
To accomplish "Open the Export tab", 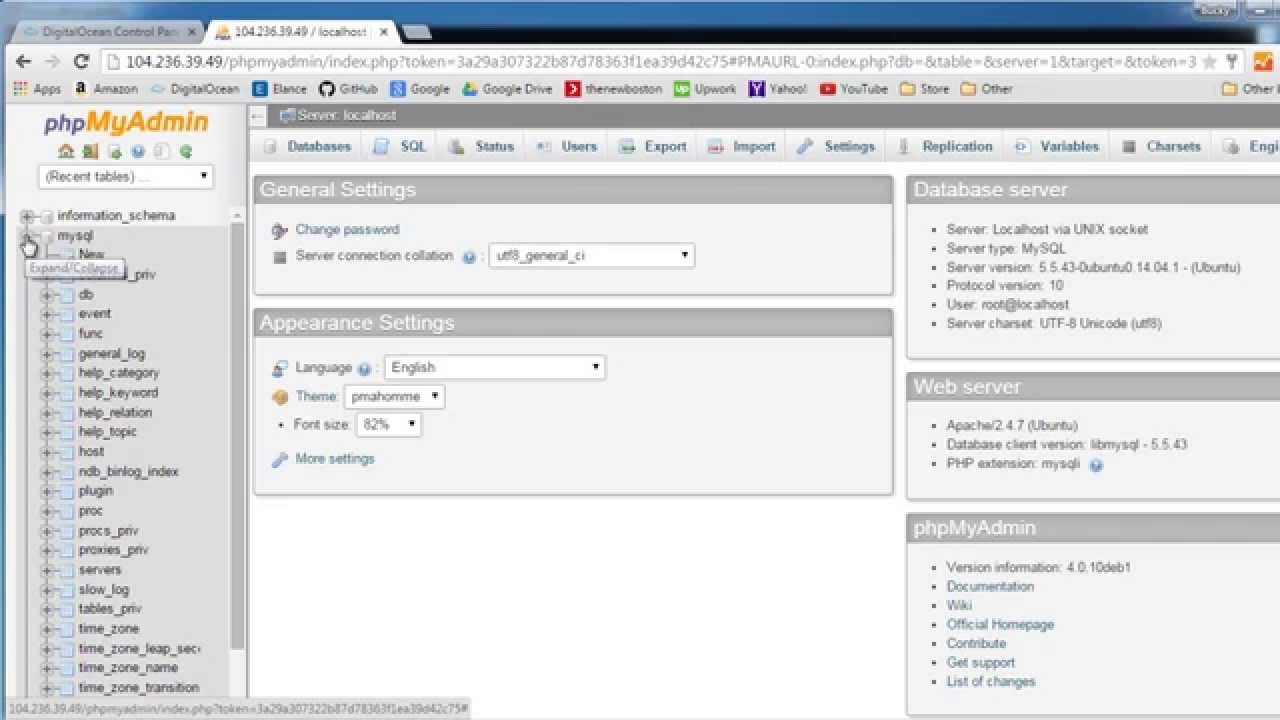I will (653, 147).
